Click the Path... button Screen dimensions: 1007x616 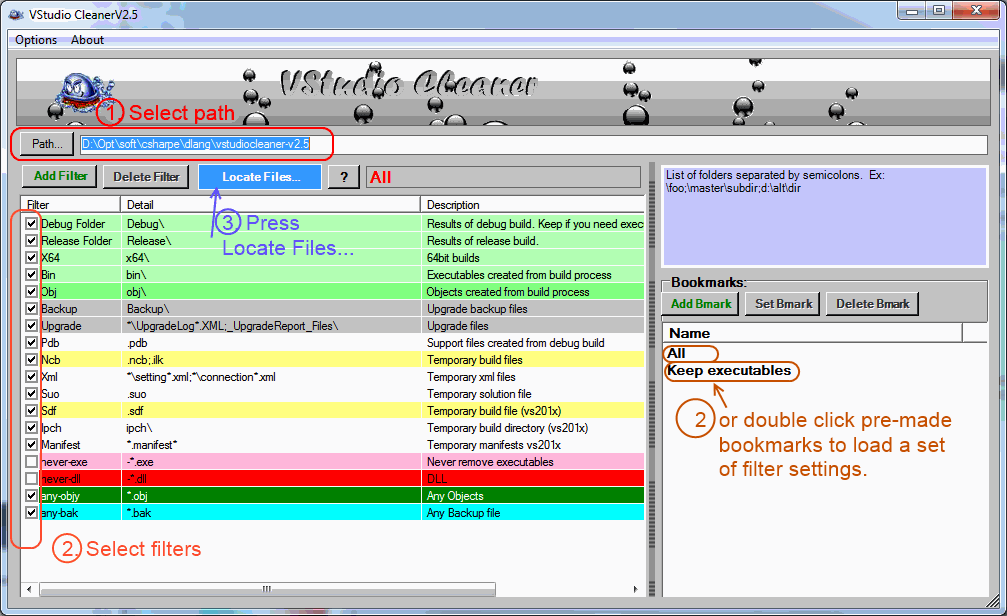(x=47, y=144)
